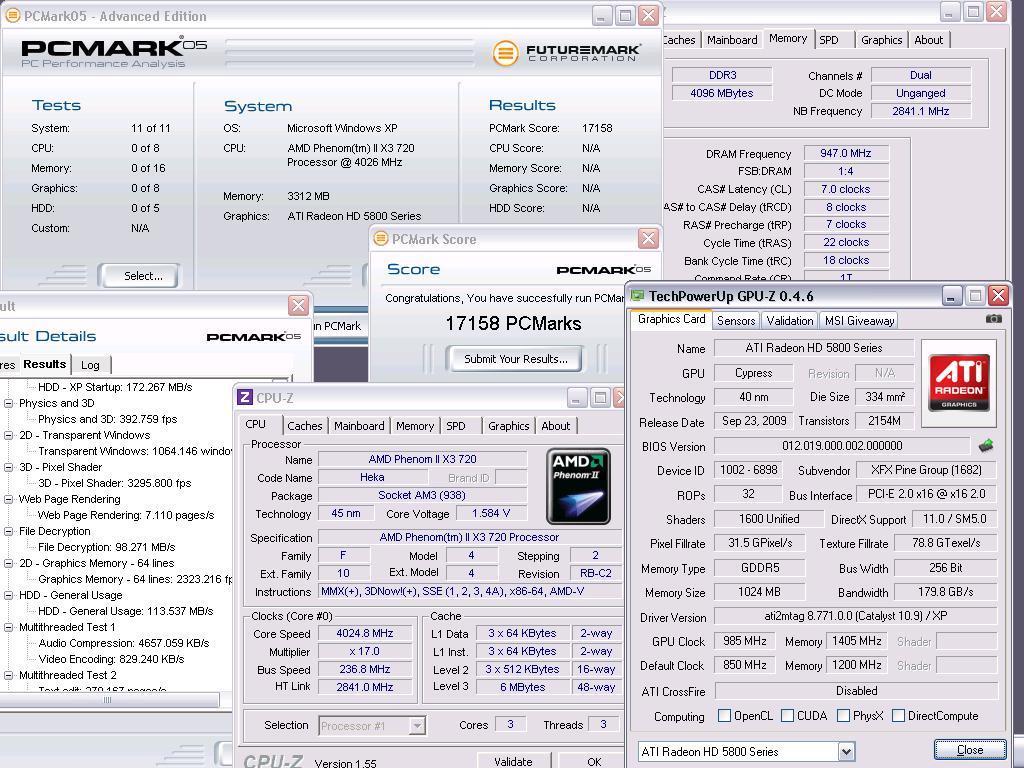Enable the OpenCL checkbox in GPU-Z
This screenshot has width=1024, height=768.
click(724, 716)
